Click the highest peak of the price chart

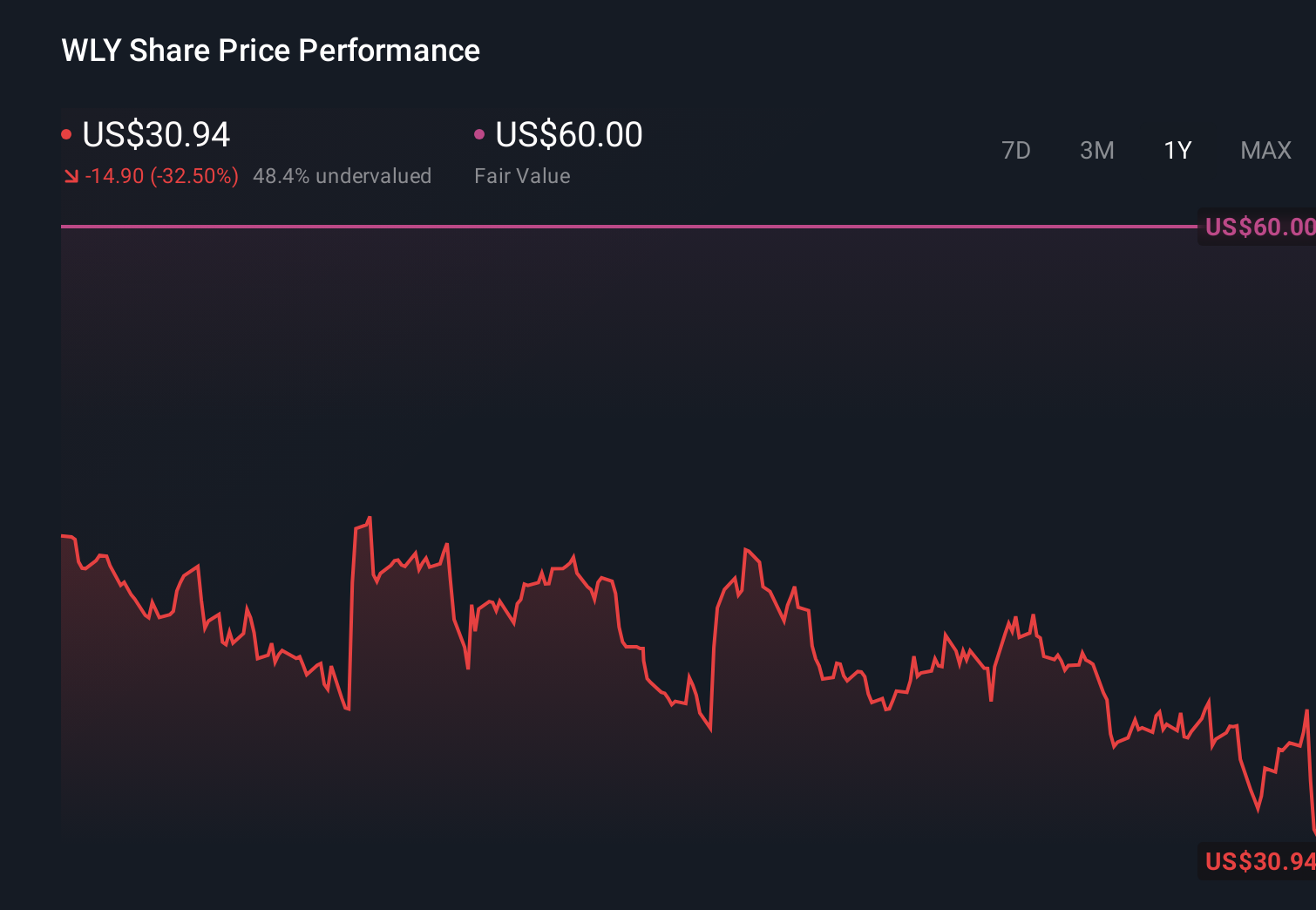pyautogui.click(x=369, y=518)
